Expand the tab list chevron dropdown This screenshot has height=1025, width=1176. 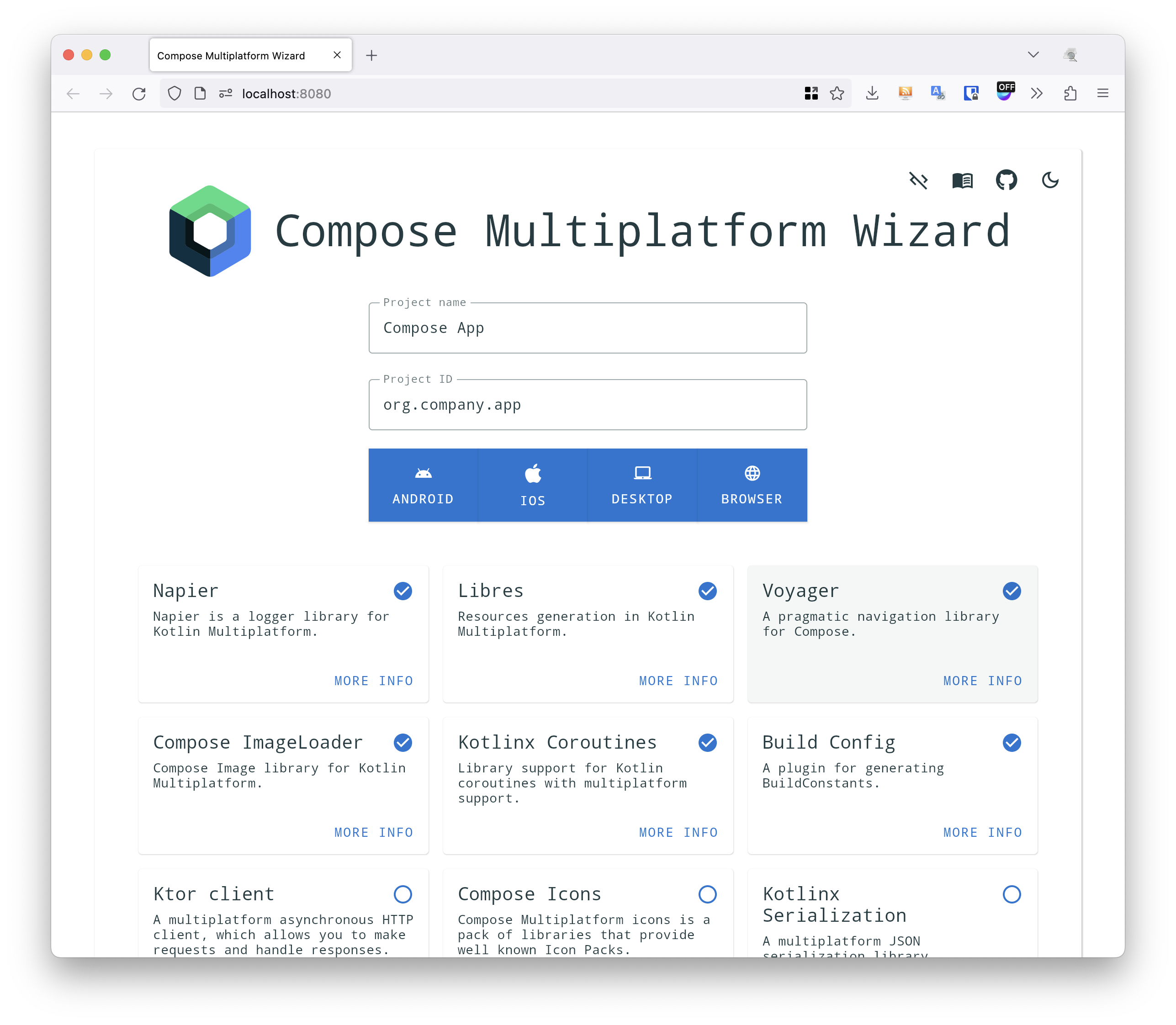pyautogui.click(x=1033, y=55)
